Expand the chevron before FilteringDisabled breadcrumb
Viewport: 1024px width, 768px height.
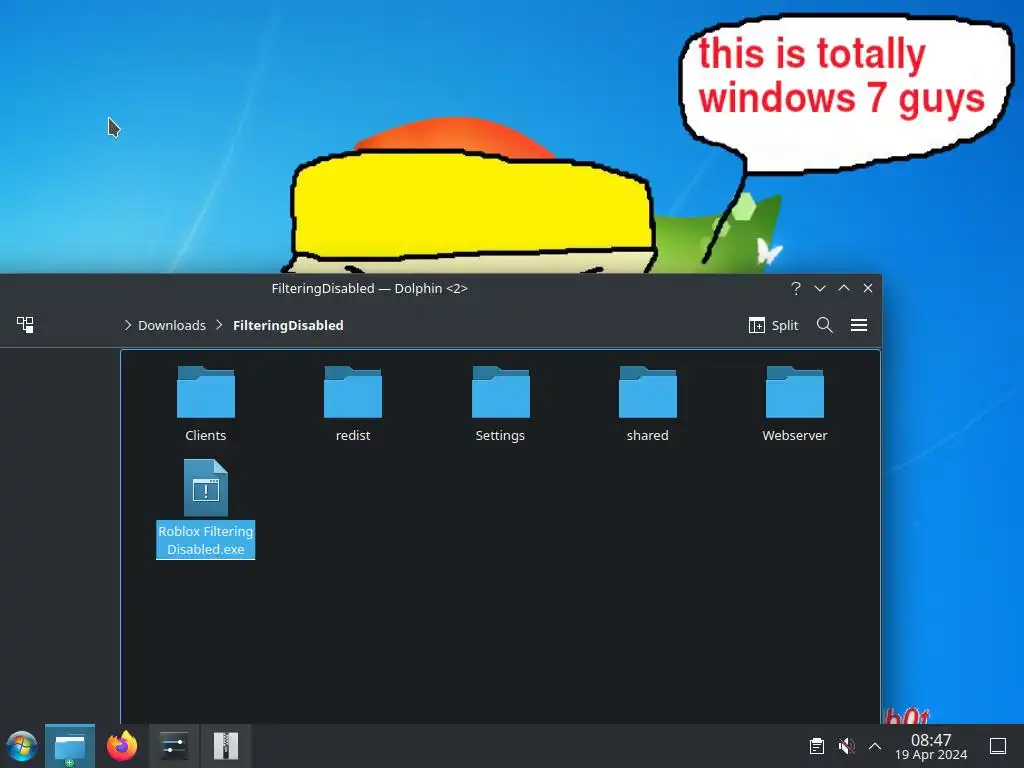219,325
